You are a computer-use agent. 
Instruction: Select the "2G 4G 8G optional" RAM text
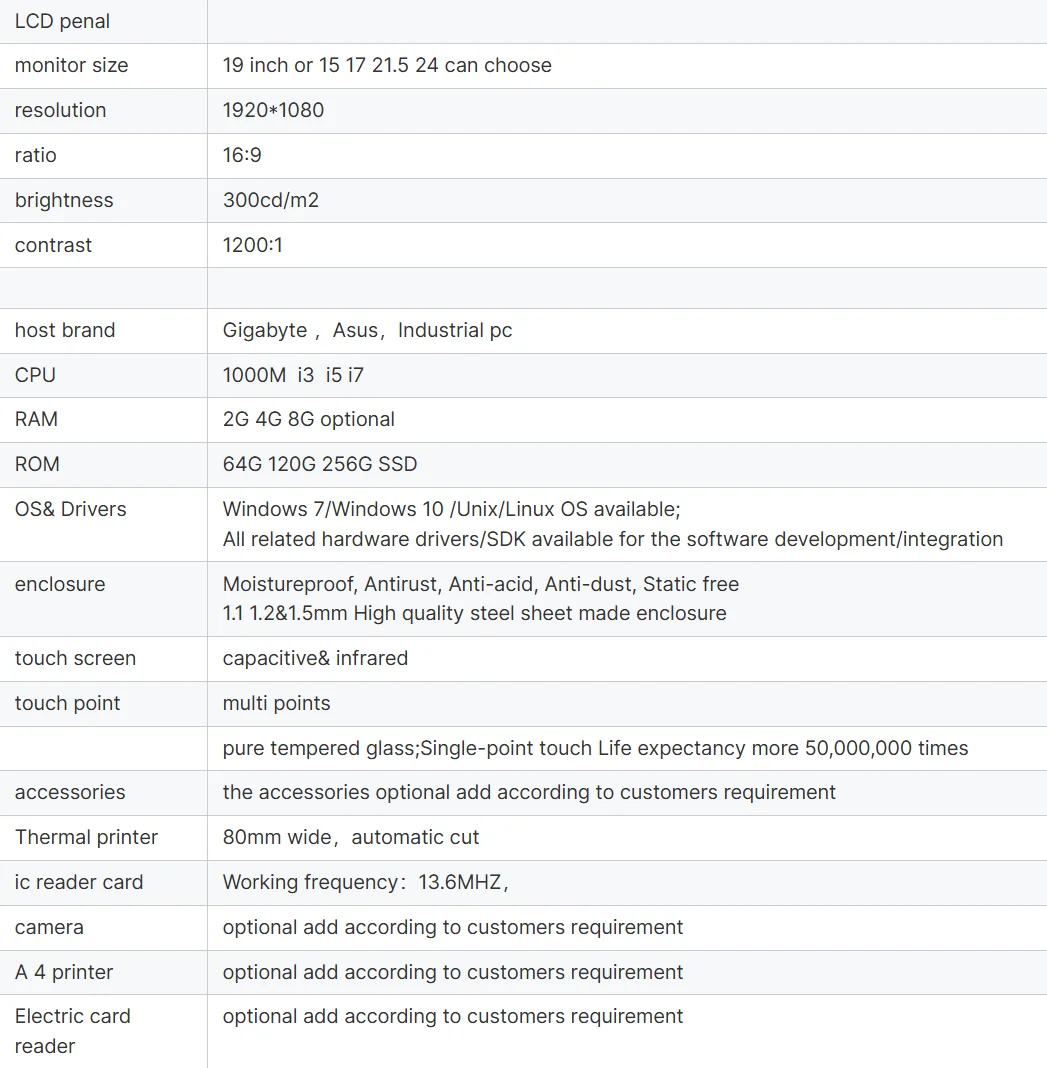(x=308, y=419)
